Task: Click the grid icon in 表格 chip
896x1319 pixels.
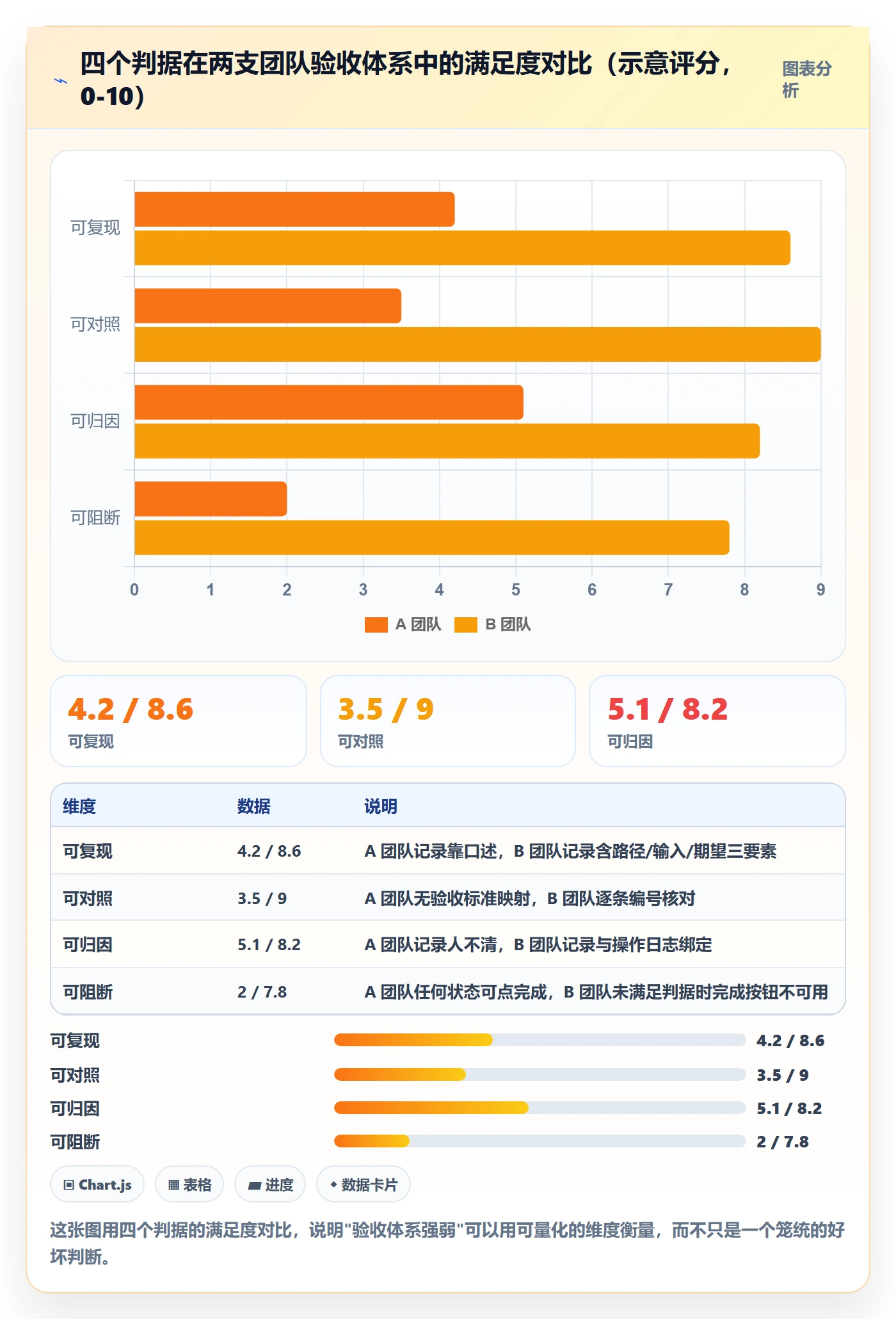Action: pos(173,1185)
